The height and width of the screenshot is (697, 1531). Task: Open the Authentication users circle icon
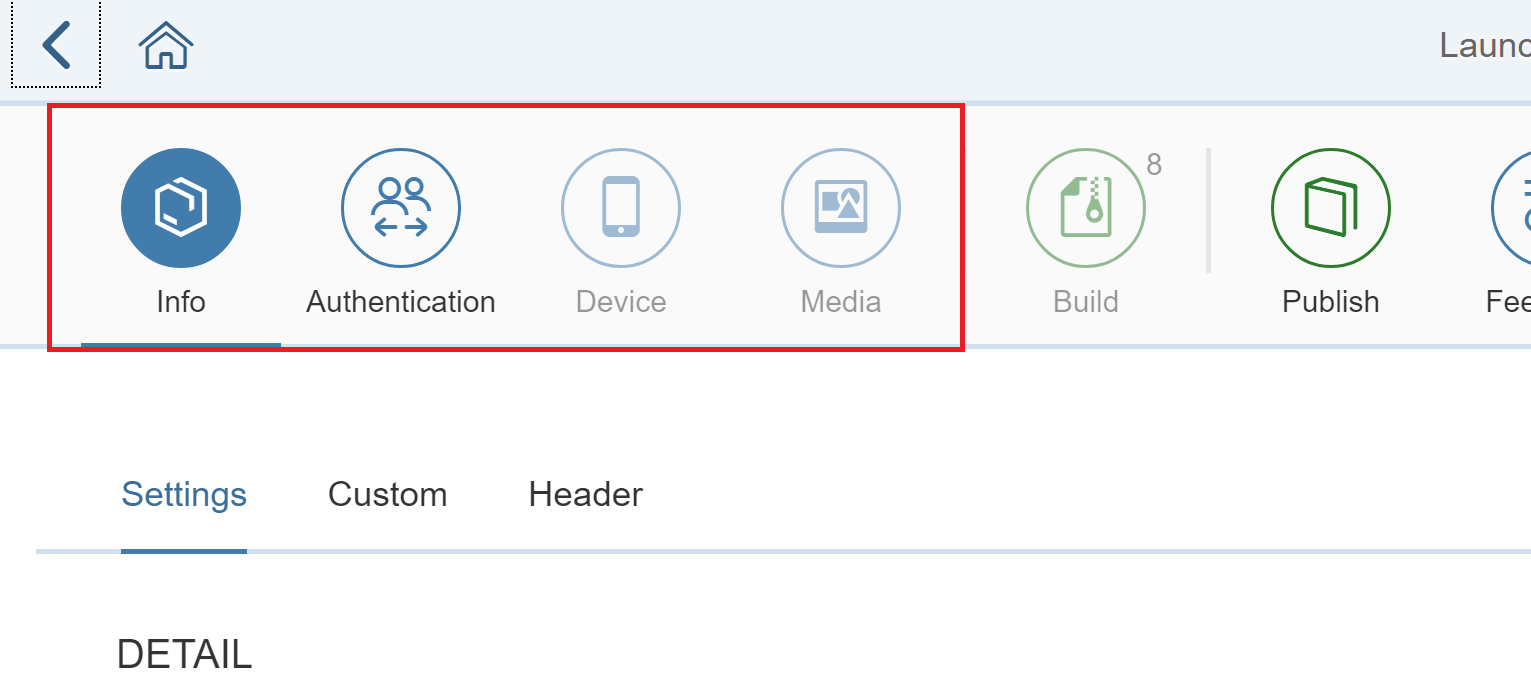click(x=401, y=208)
